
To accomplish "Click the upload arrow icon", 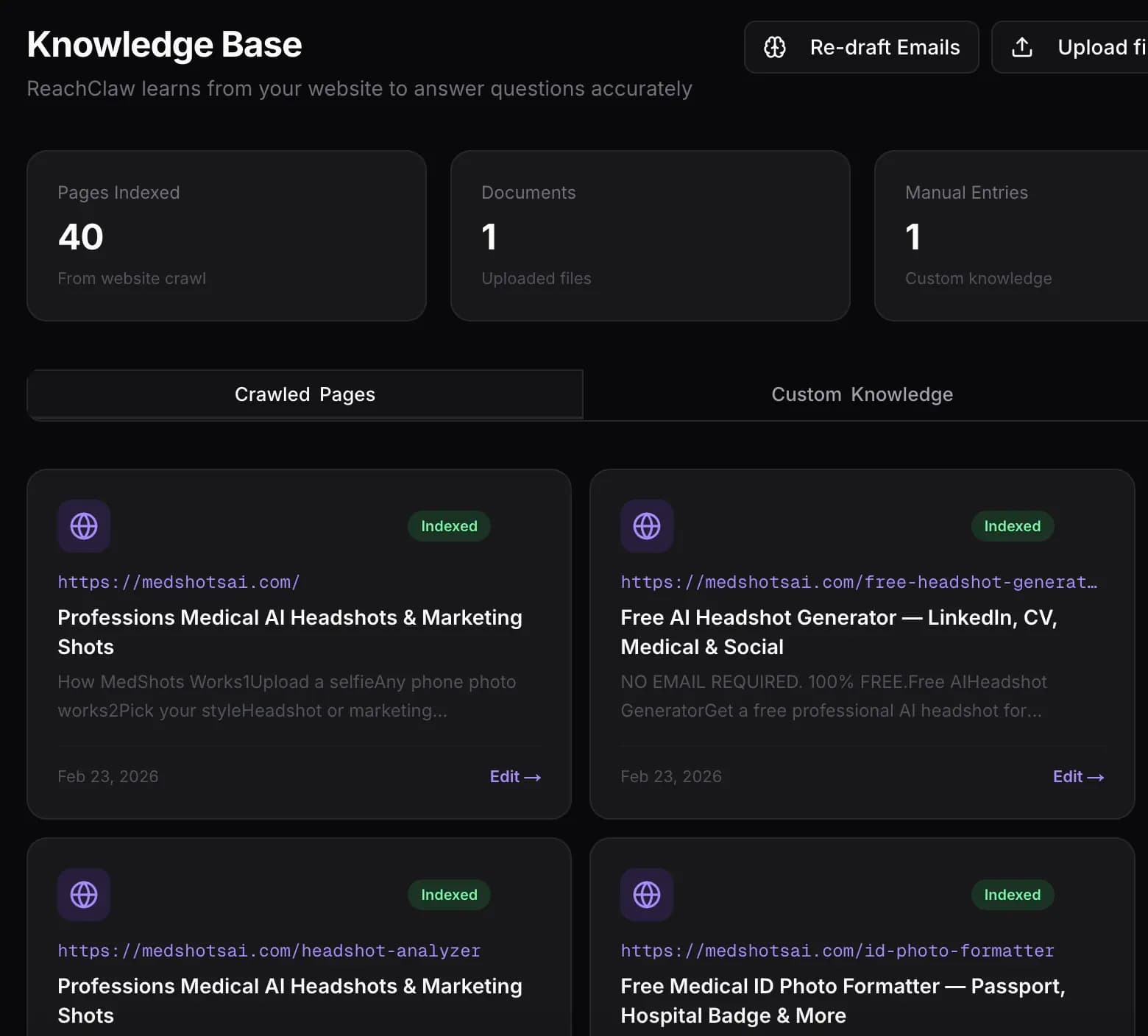I will (1022, 47).
